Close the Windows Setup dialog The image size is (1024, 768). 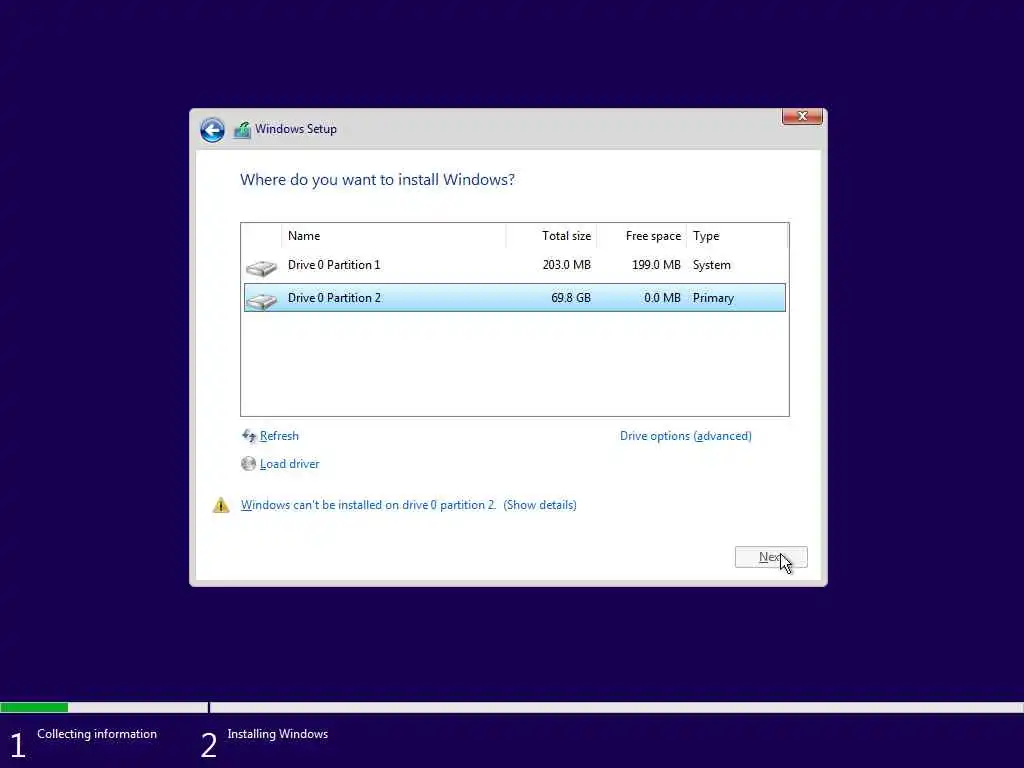click(x=802, y=116)
